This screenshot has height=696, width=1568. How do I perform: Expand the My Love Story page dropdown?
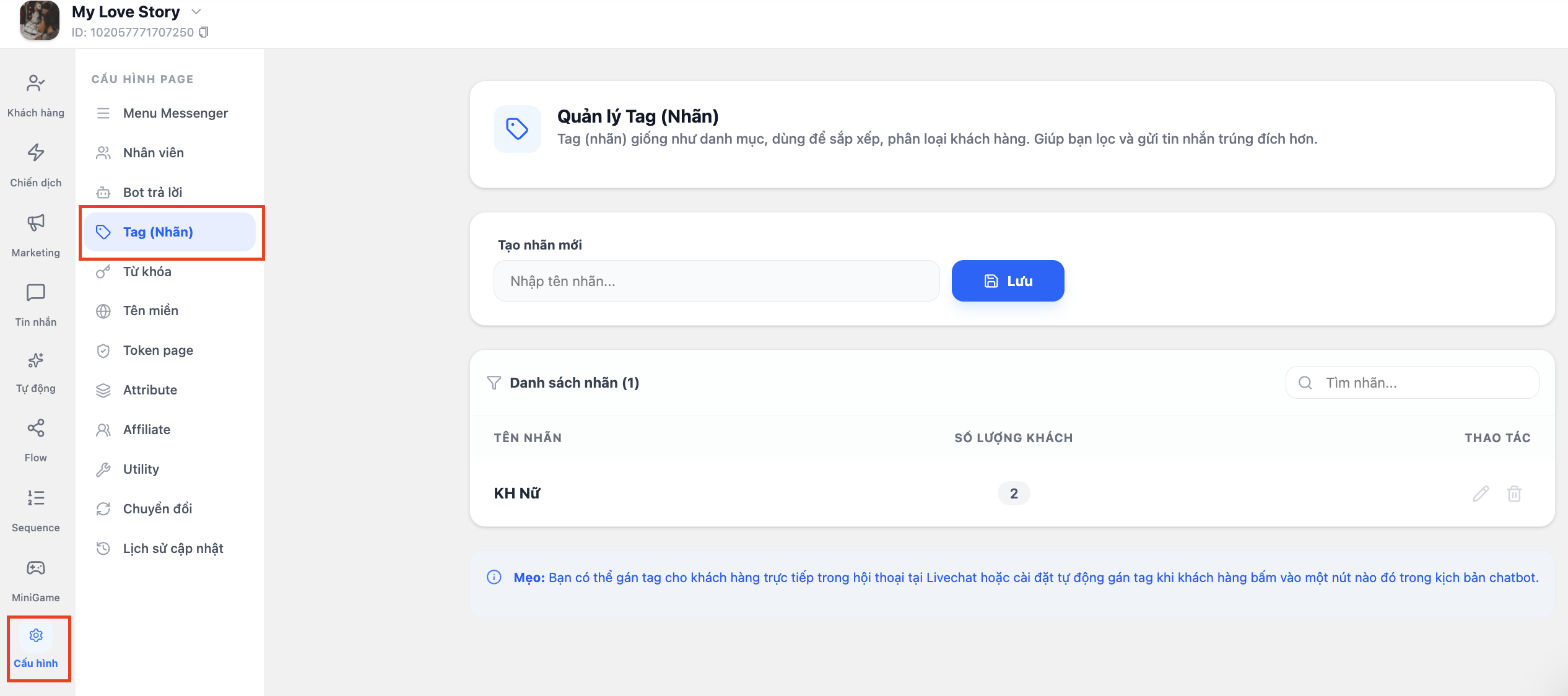pyautogui.click(x=196, y=12)
